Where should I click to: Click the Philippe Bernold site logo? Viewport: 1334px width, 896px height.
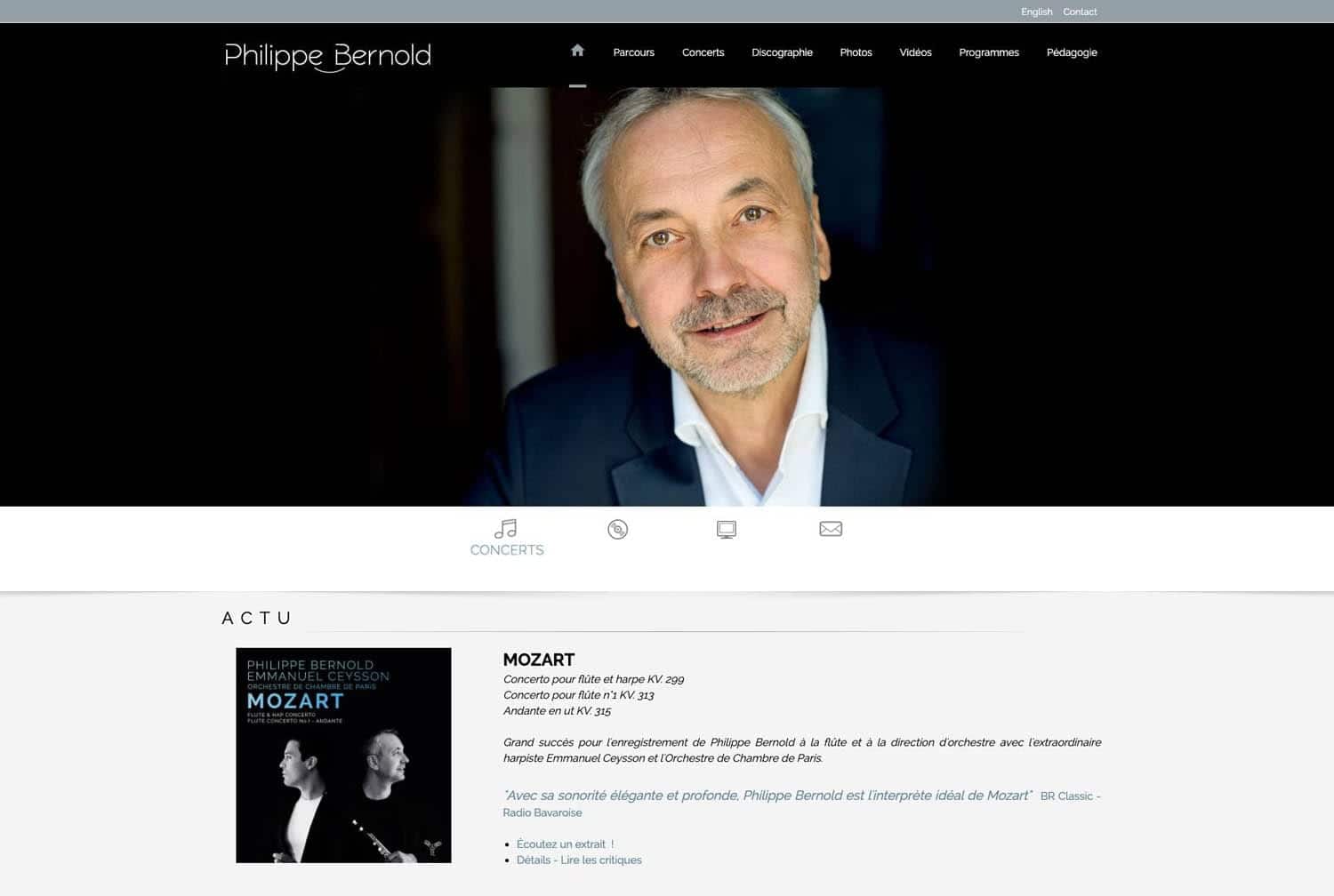(327, 56)
